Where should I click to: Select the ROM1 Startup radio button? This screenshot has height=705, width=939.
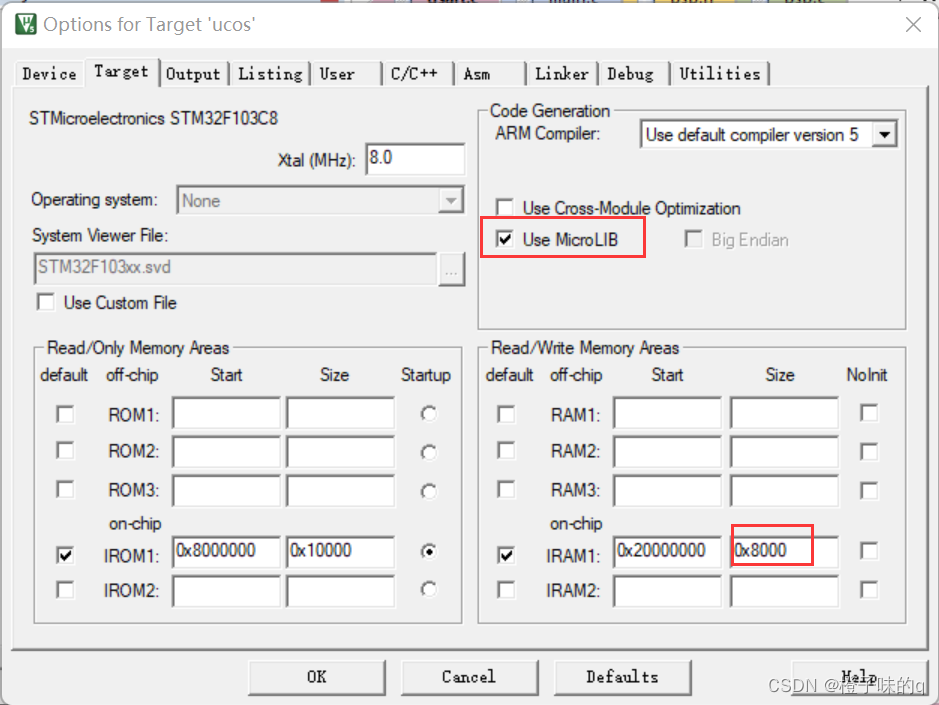[x=428, y=413]
